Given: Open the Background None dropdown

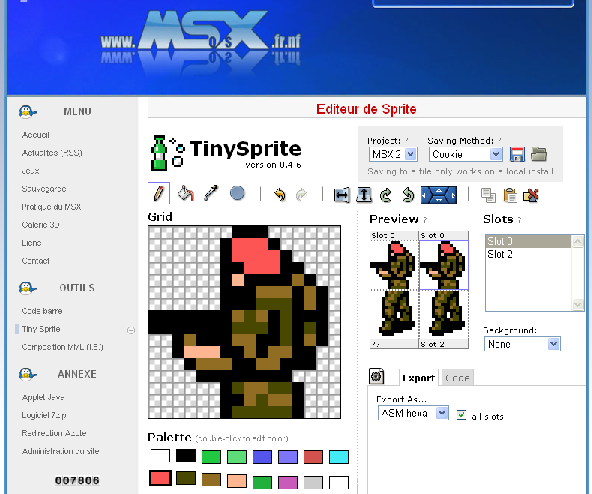Looking at the screenshot, I should click(x=522, y=344).
